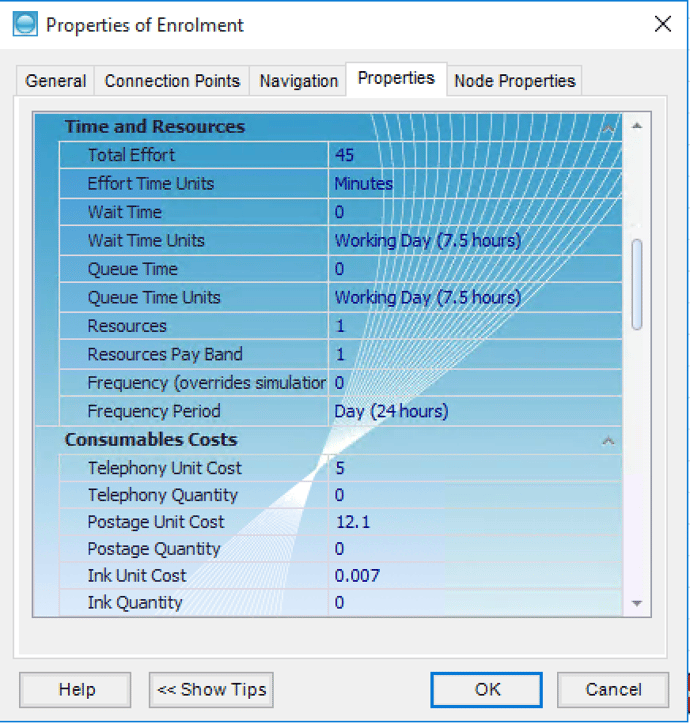Collapse the Consumables Costs section
690x724 pixels.
click(608, 441)
